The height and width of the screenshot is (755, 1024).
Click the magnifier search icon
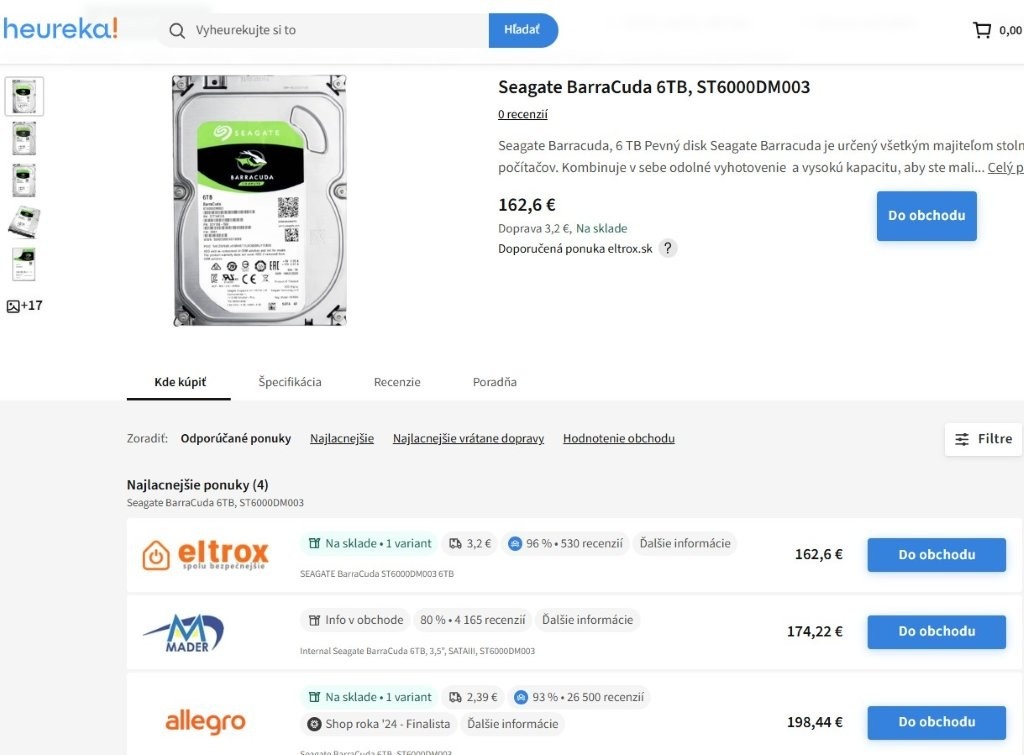(x=176, y=31)
